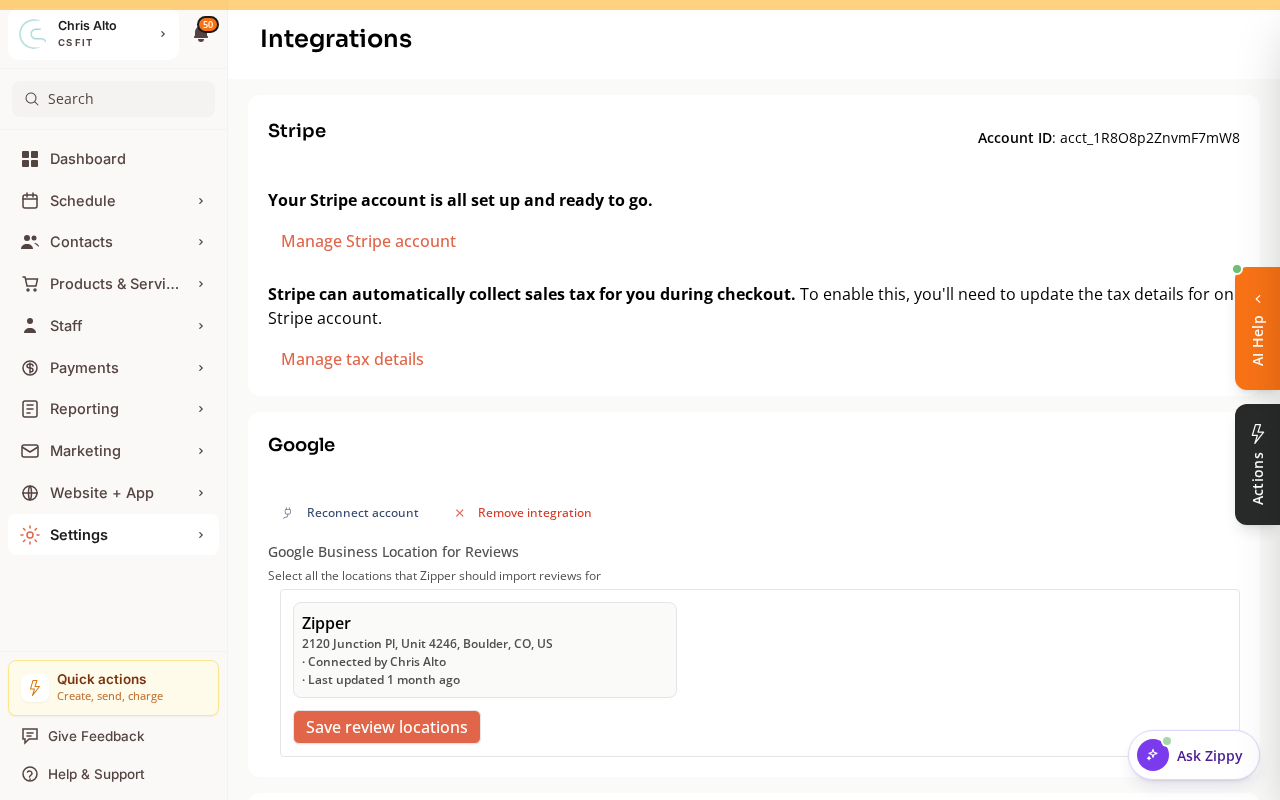Click the Google section heading
Image resolution: width=1280 pixels, height=800 pixels.
[301, 445]
